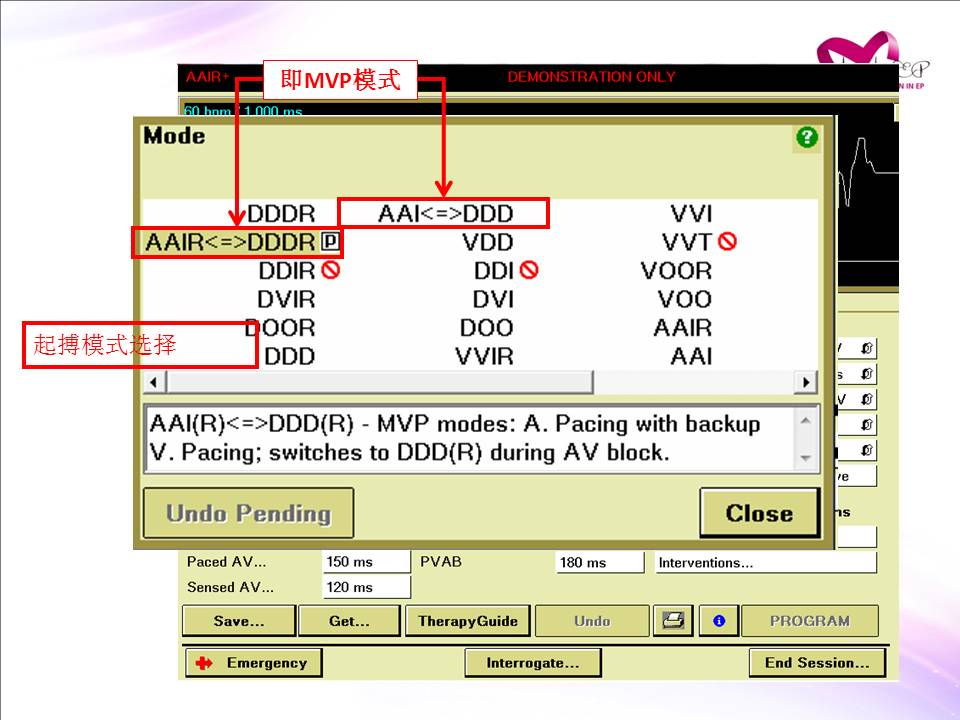Screen dimensions: 960x720
Task: Click the Undo button in bottom toolbar
Action: point(592,621)
